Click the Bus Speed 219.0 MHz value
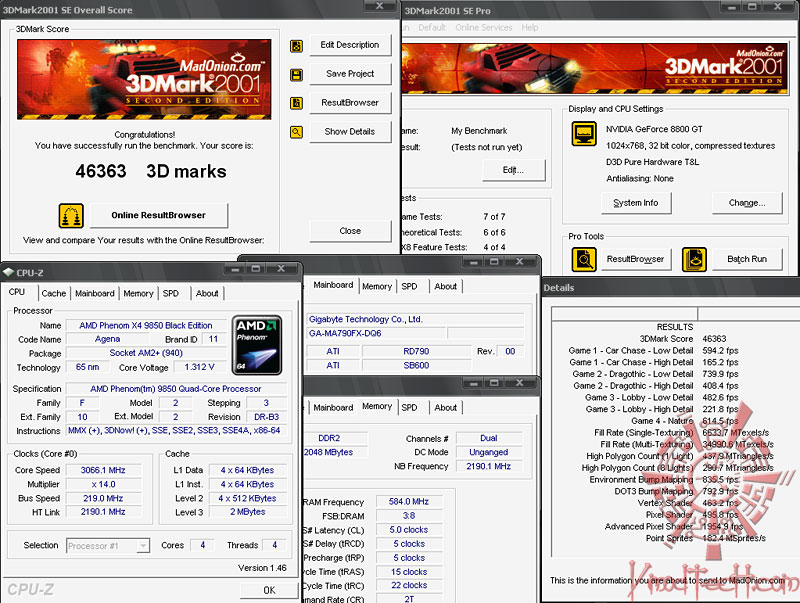800x603 pixels. coord(103,498)
